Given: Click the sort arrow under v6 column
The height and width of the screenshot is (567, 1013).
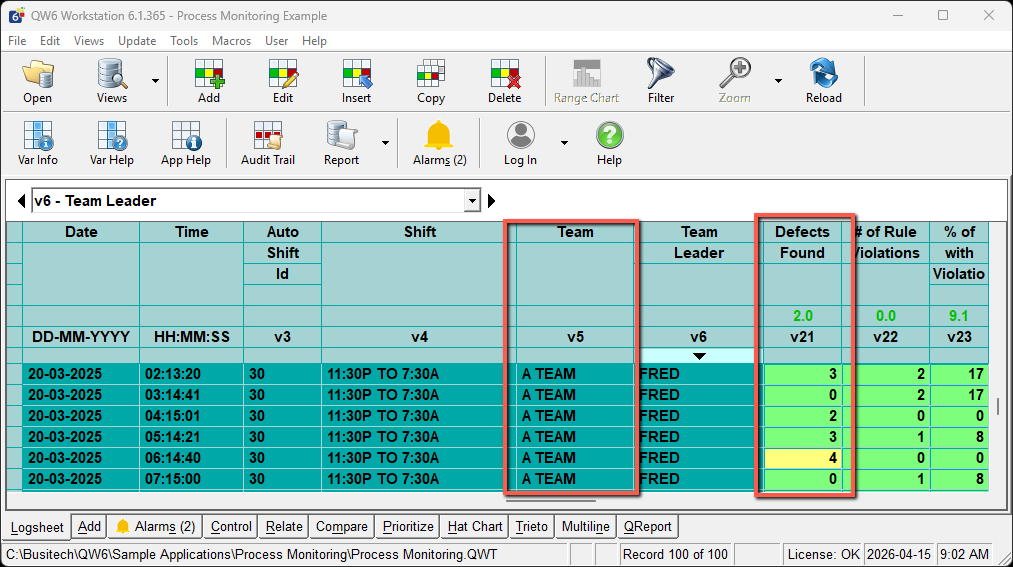Looking at the screenshot, I should pyautogui.click(x=698, y=356).
